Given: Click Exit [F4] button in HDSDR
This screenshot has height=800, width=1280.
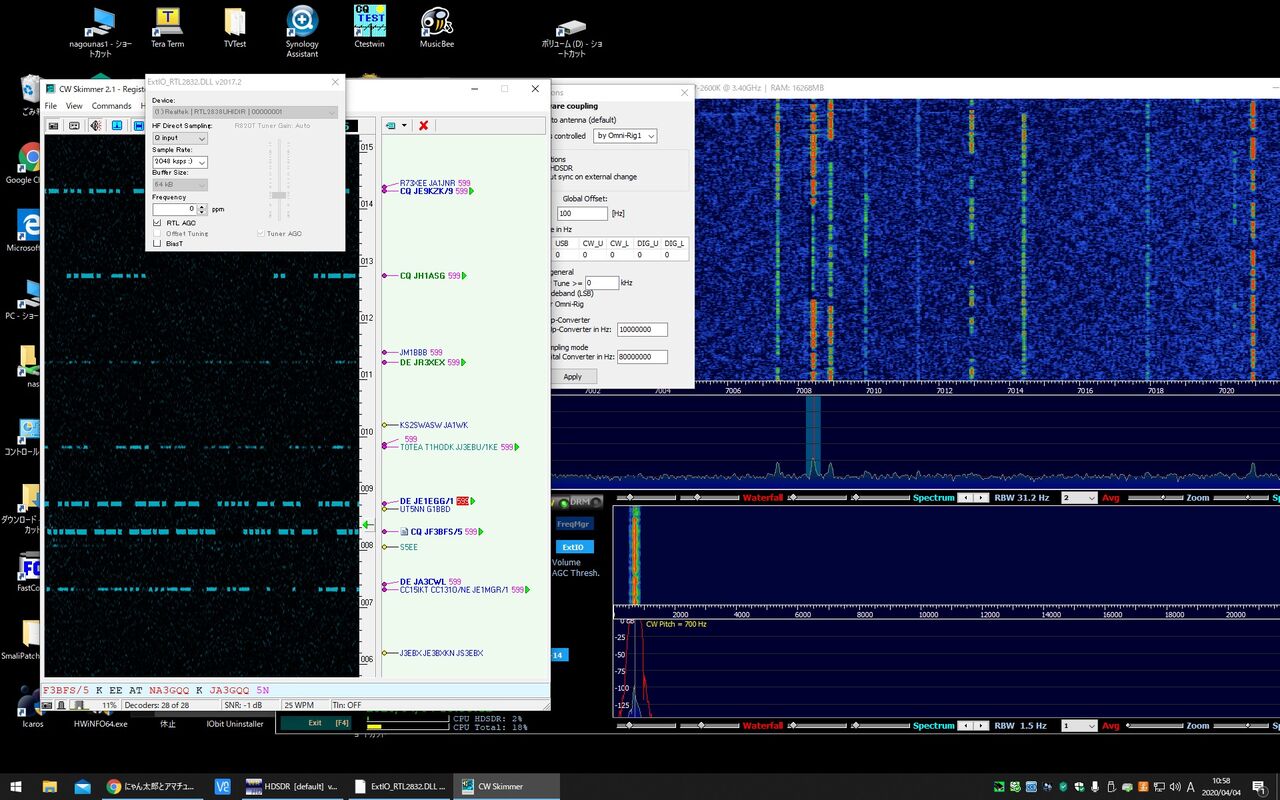Looking at the screenshot, I should pyautogui.click(x=315, y=722).
